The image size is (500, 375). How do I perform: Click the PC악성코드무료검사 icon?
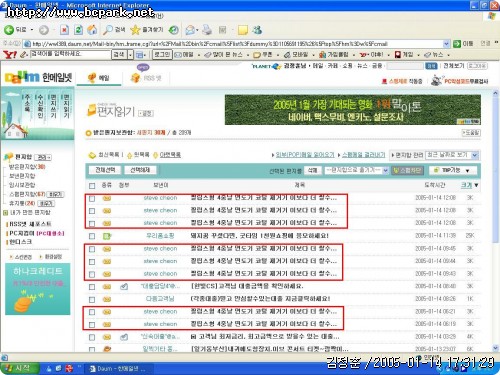point(436,80)
